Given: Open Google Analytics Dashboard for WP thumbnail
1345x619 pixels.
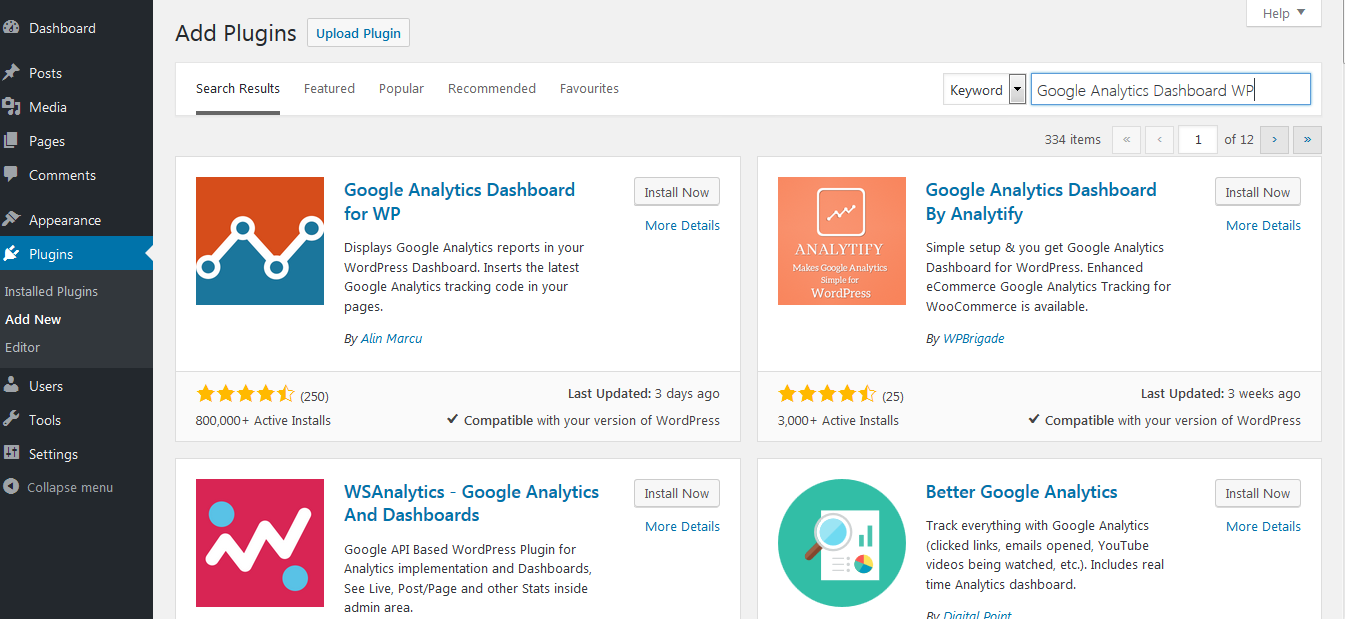Looking at the screenshot, I should (x=260, y=241).
